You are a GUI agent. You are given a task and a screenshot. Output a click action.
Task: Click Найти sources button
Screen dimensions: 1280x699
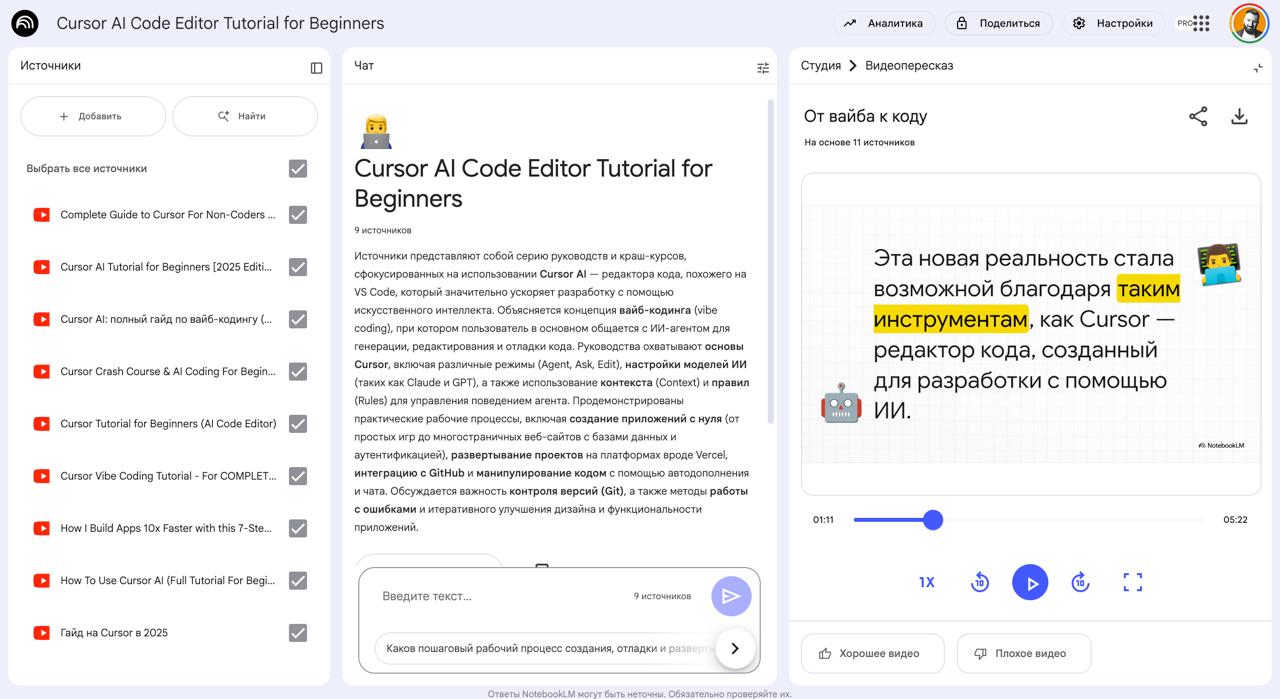coord(245,116)
